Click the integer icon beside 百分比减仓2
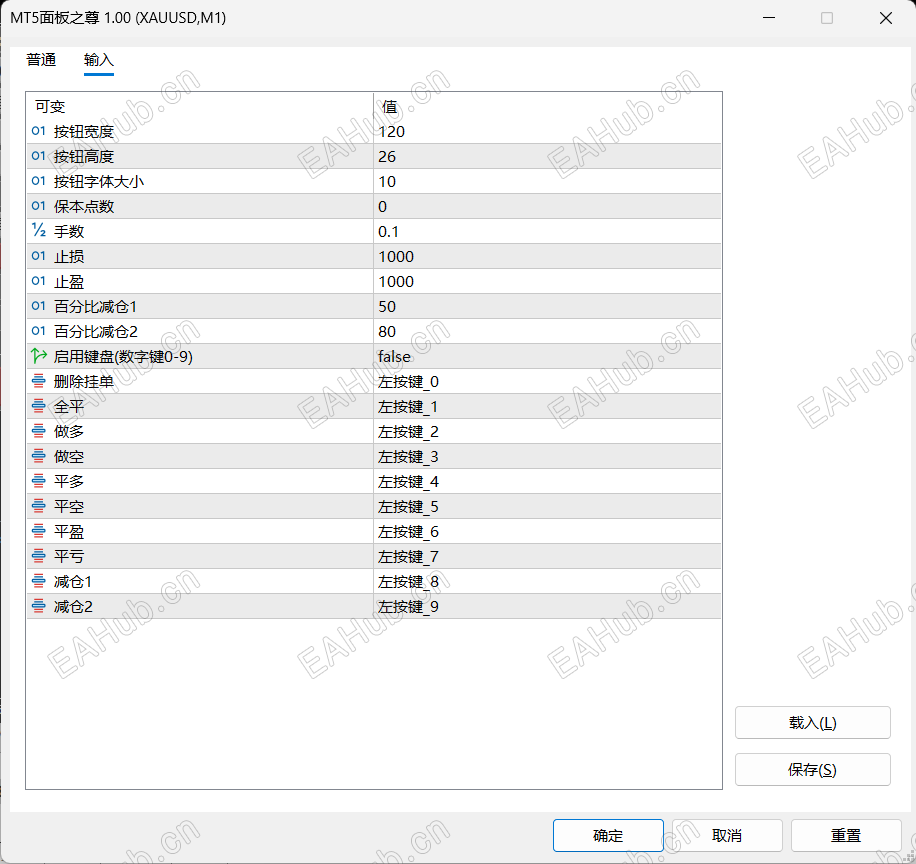The width and height of the screenshot is (916, 864). click(39, 331)
